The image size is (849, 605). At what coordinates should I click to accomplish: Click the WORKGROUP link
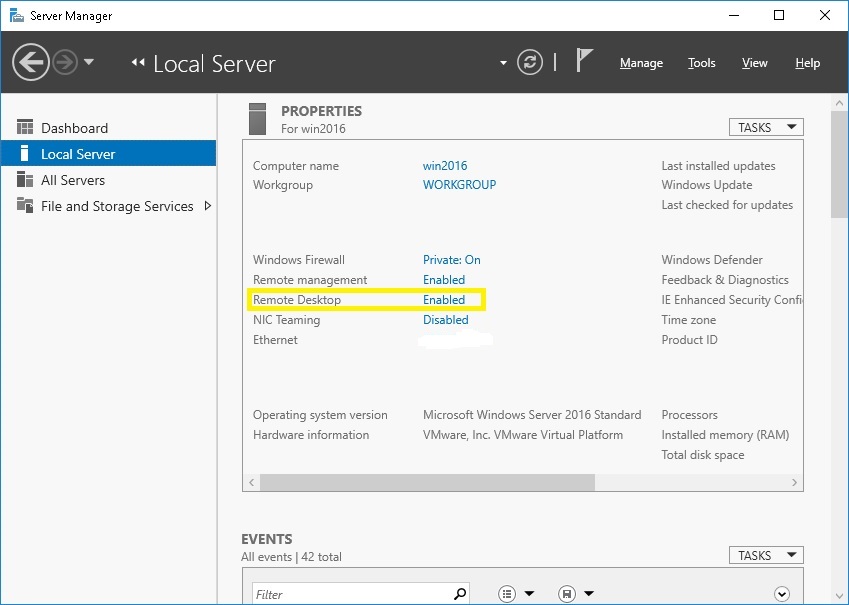tap(459, 185)
